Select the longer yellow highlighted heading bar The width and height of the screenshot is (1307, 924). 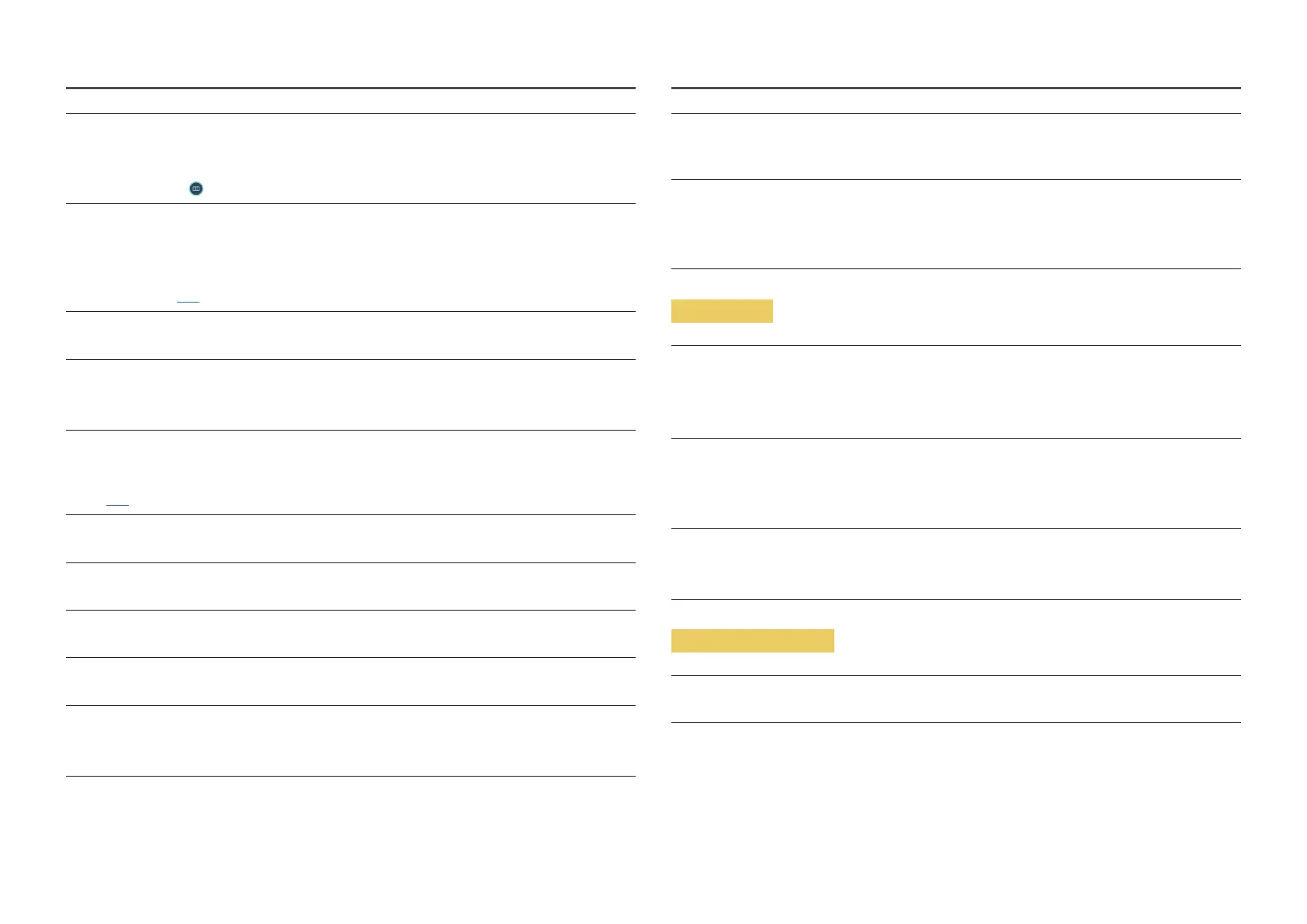752,641
